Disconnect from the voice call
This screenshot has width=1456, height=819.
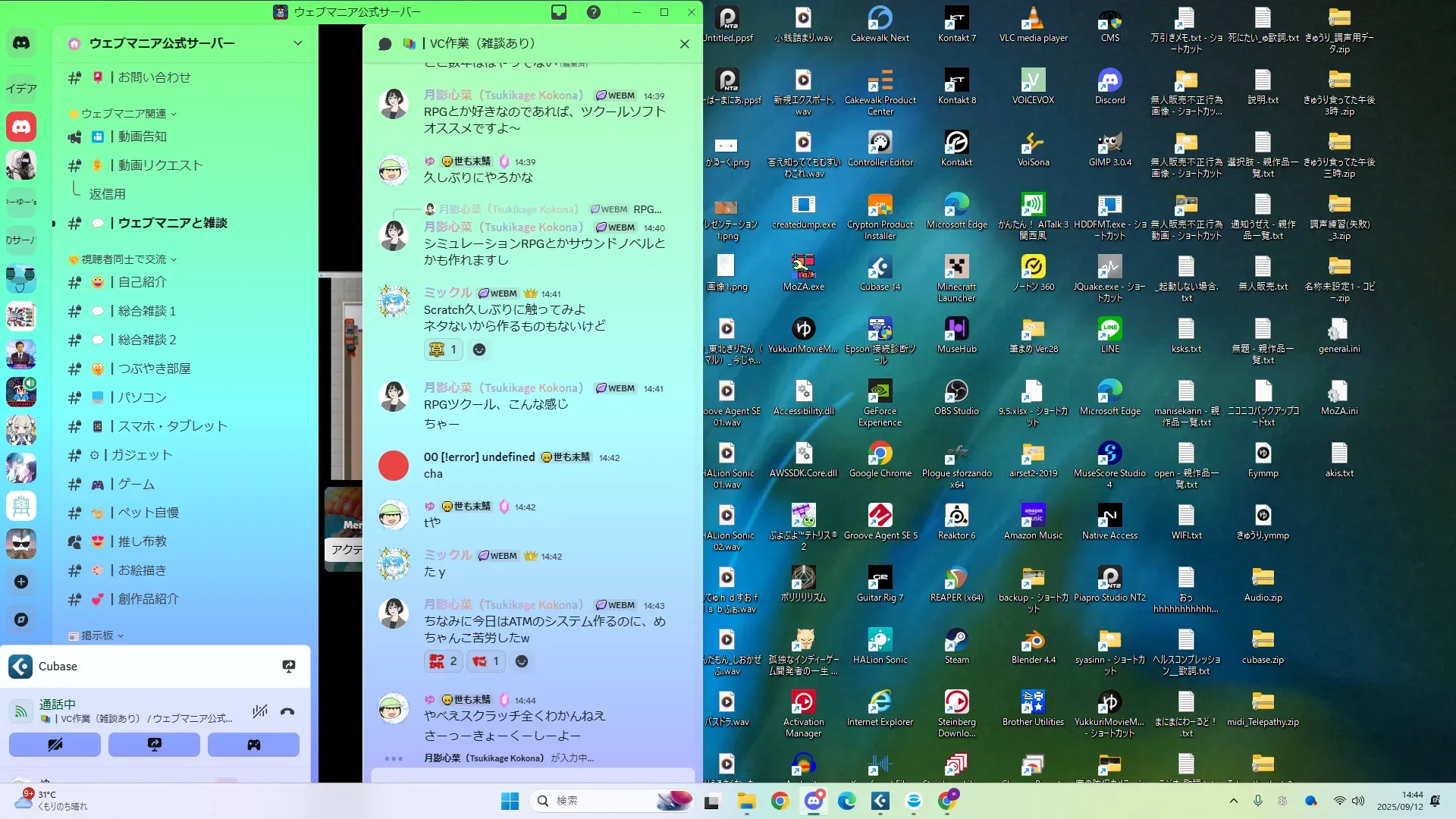click(287, 711)
